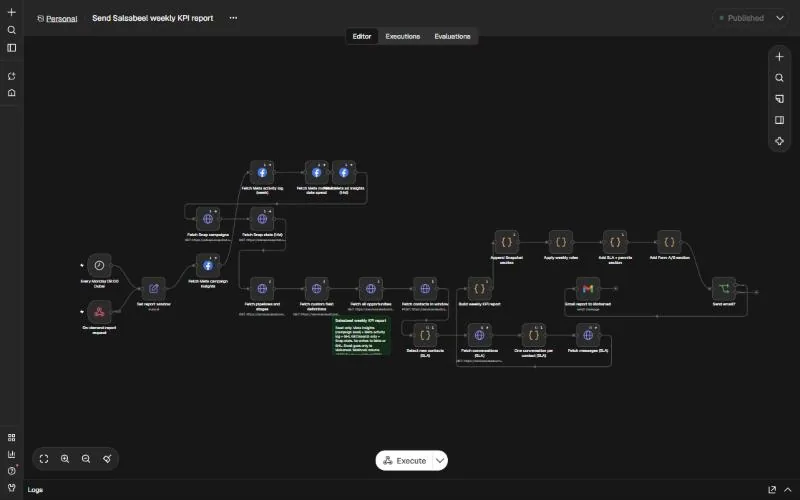Fit the workflow to view
The image size is (800, 500).
[x=44, y=459]
